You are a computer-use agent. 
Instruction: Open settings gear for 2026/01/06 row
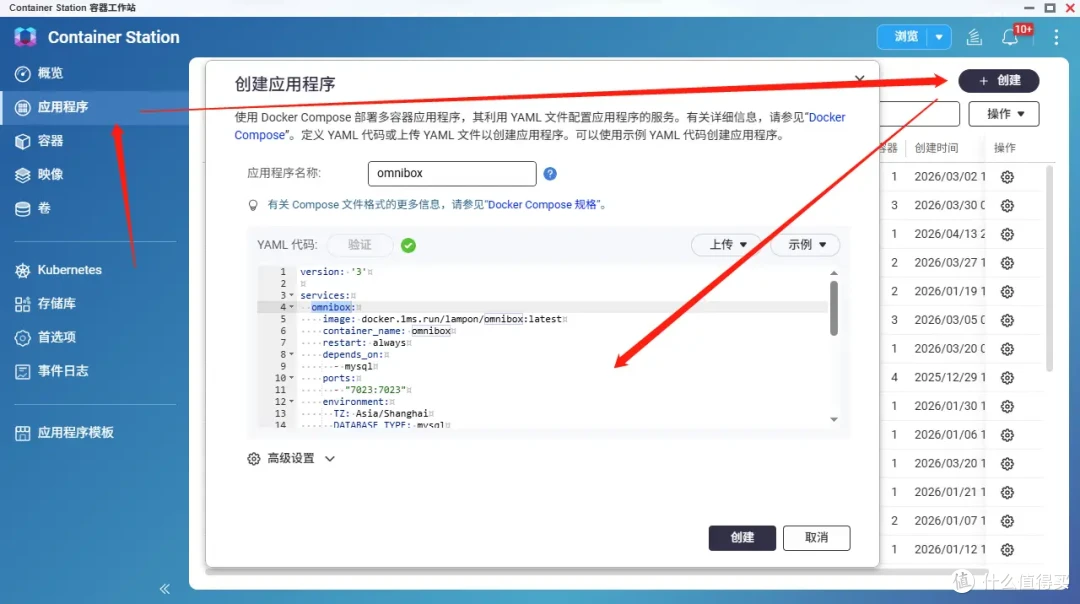point(1007,435)
